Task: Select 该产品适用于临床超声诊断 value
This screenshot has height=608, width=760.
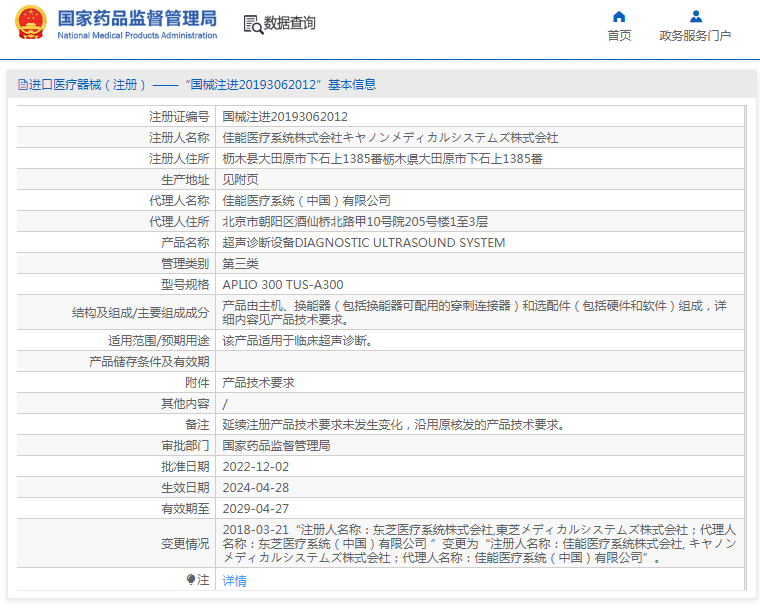Action: 298,341
